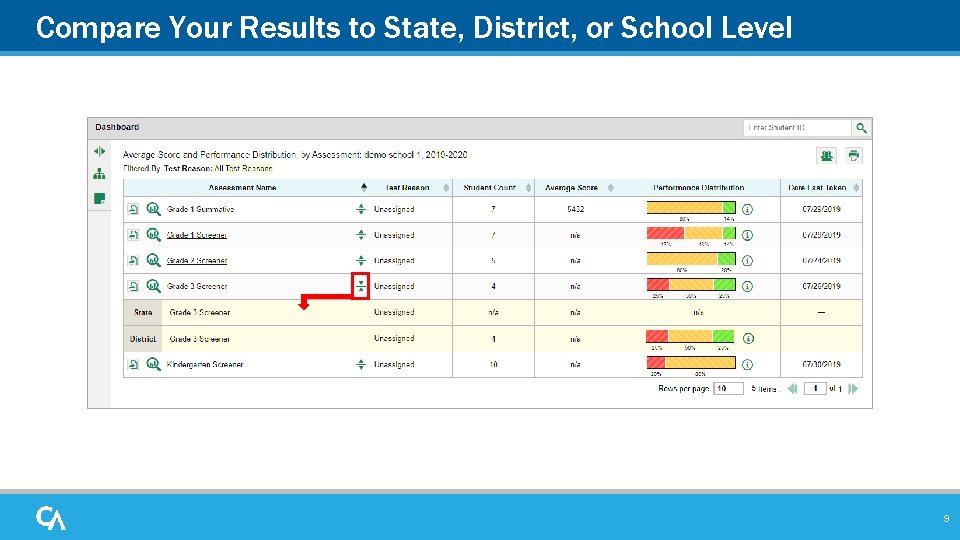Open the green note icon in sidebar
Image resolution: width=960 pixels, height=540 pixels.
[x=99, y=198]
